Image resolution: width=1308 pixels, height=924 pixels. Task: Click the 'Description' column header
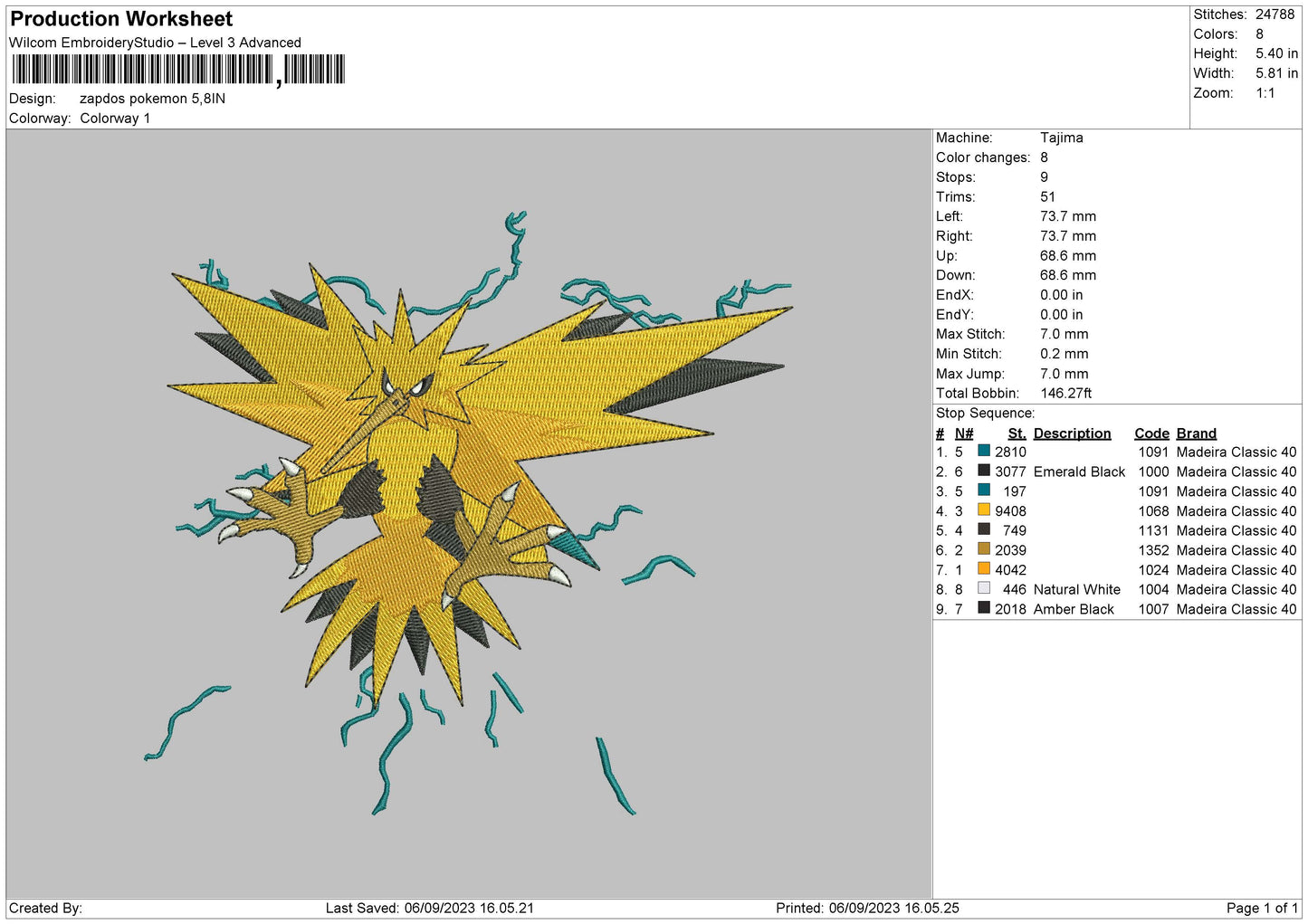[x=1072, y=433]
